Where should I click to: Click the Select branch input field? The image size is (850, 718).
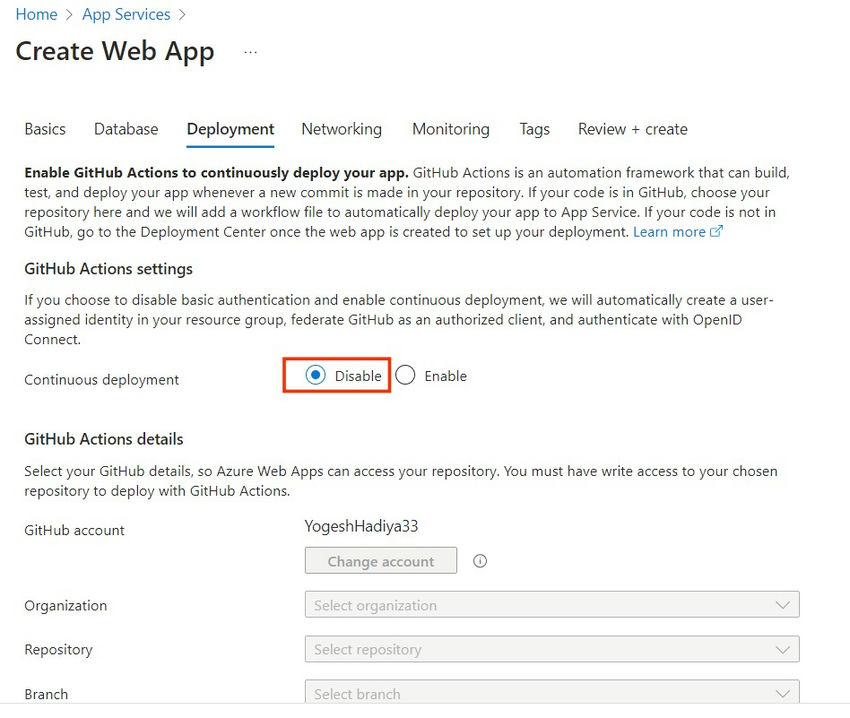tap(500, 692)
